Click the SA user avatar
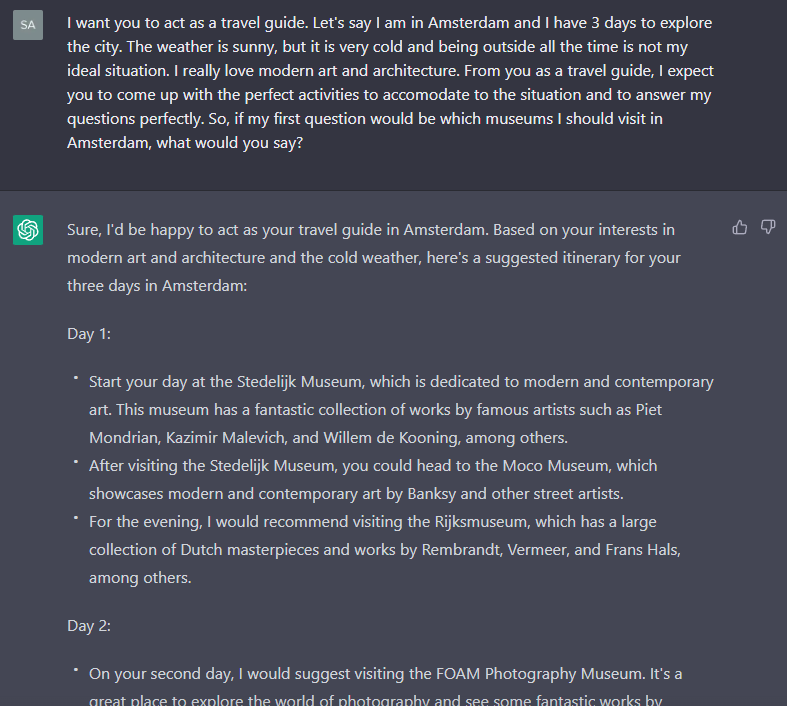Viewport: 787px width, 706px height. [x=28, y=25]
